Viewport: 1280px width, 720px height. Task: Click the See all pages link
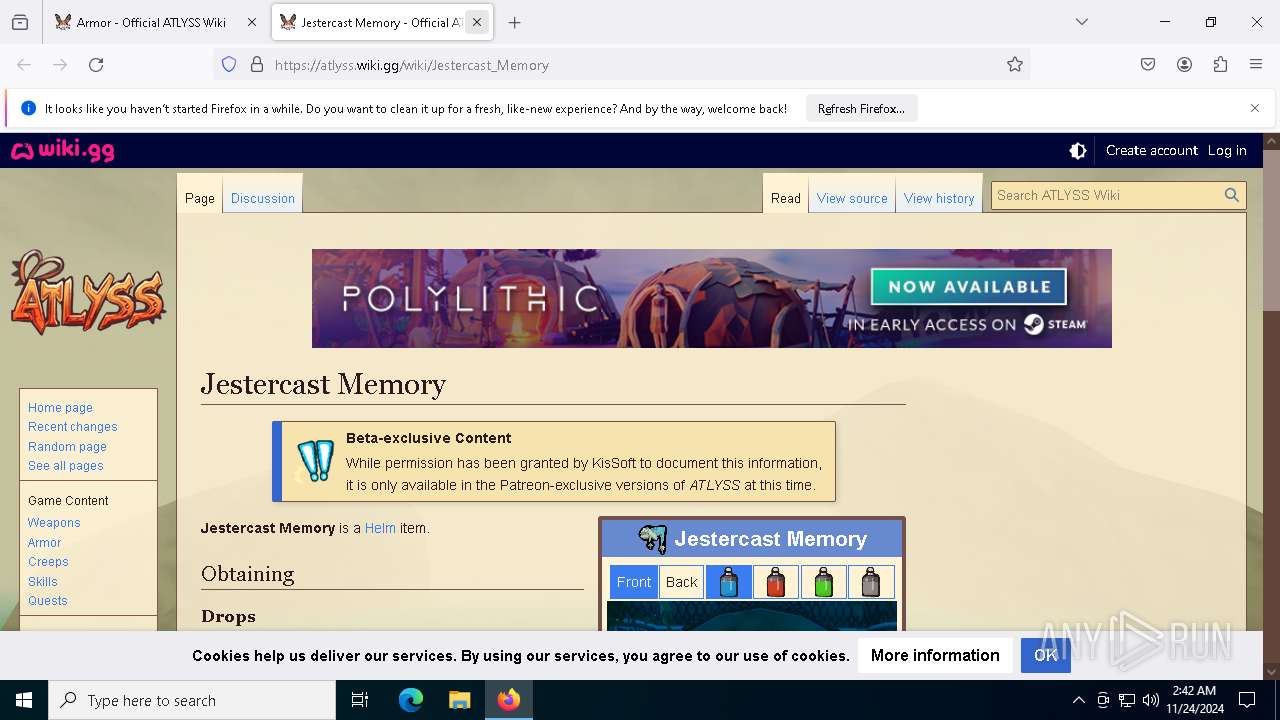pyautogui.click(x=66, y=466)
